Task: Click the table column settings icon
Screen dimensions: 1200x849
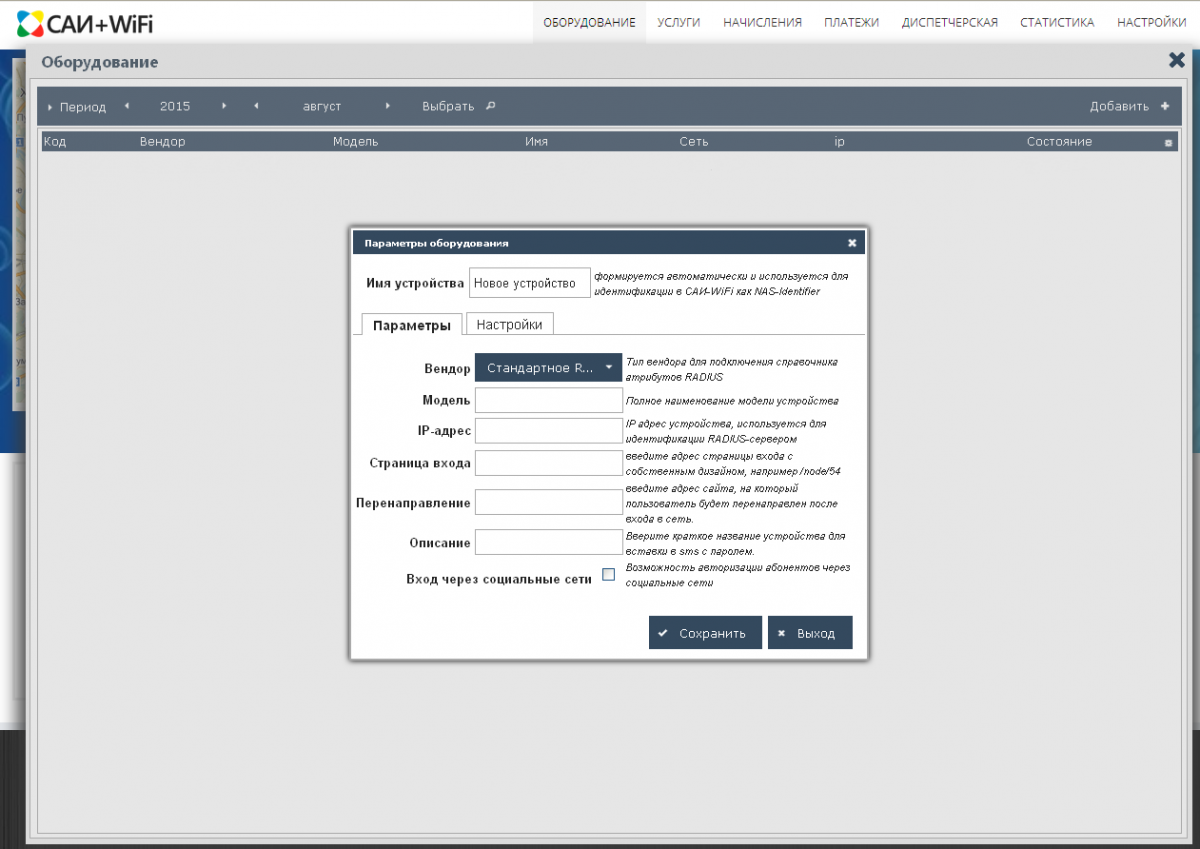Action: (x=1168, y=143)
